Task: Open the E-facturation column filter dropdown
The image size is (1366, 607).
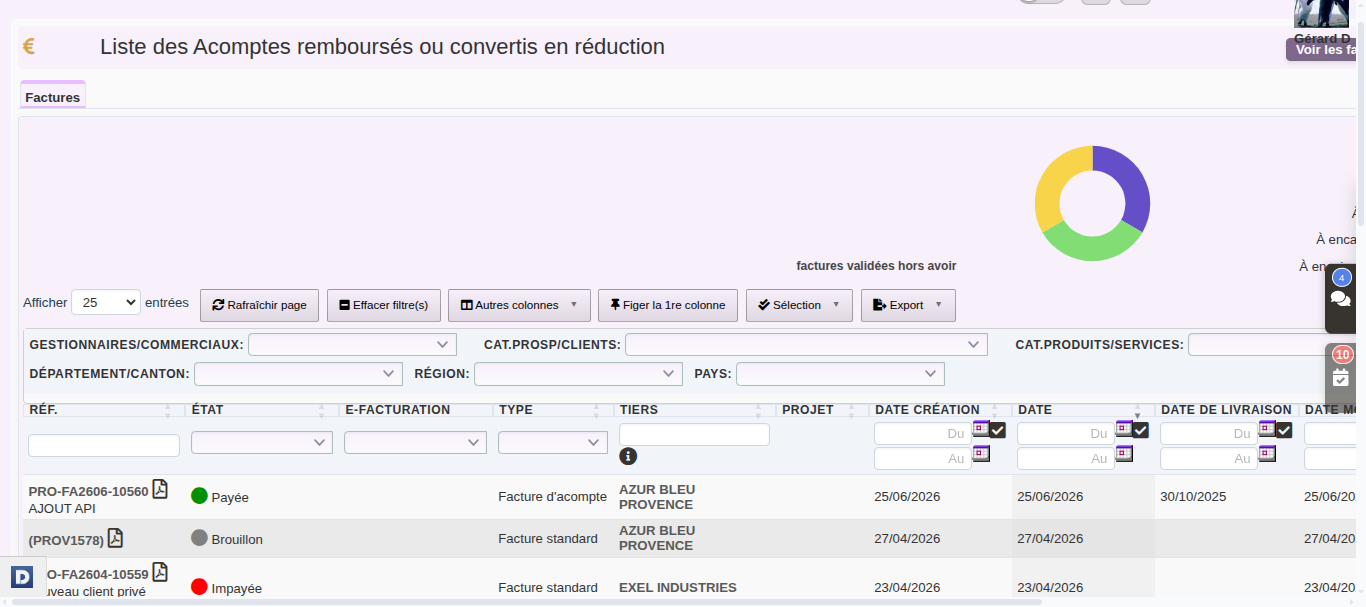Action: [415, 442]
